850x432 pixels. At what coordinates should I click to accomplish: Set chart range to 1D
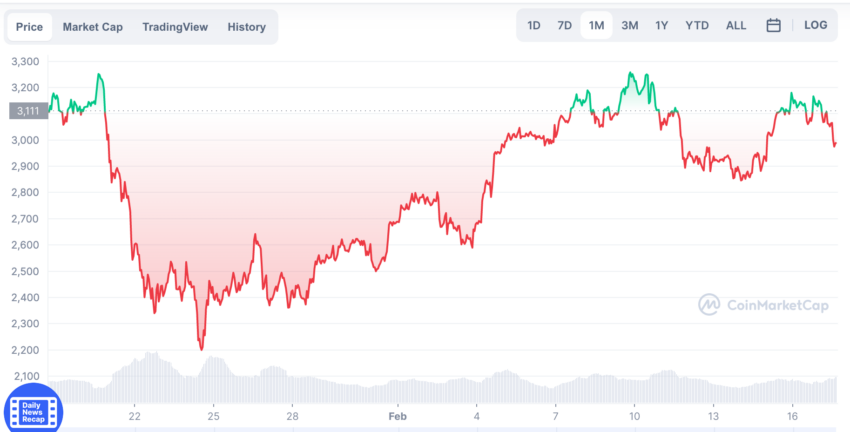coord(534,25)
